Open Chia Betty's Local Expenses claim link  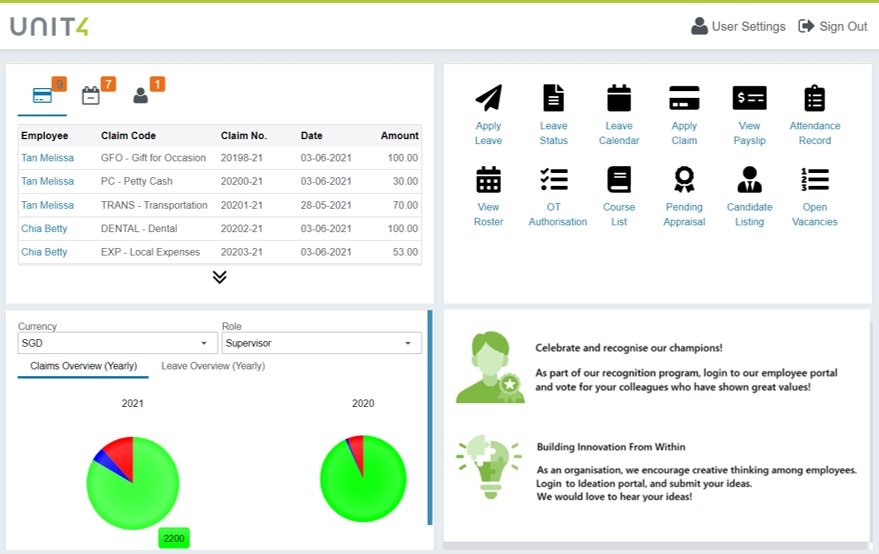(44, 252)
